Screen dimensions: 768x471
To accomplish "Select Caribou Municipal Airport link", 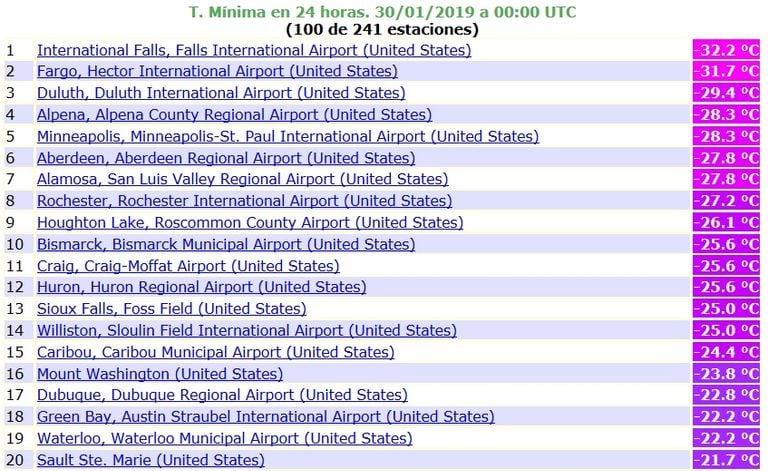I will coord(216,352).
